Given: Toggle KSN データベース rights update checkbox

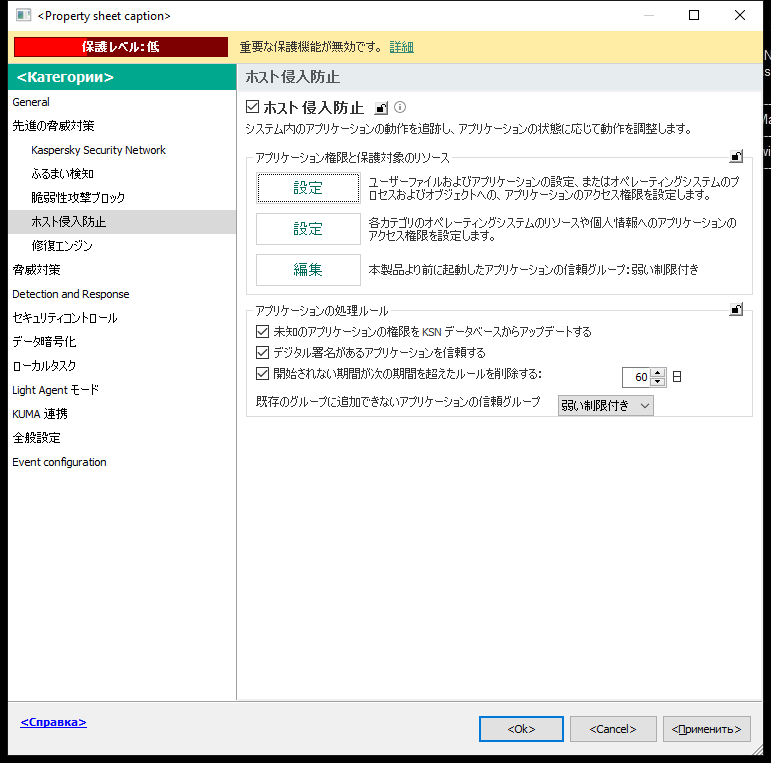Looking at the screenshot, I should point(263,331).
